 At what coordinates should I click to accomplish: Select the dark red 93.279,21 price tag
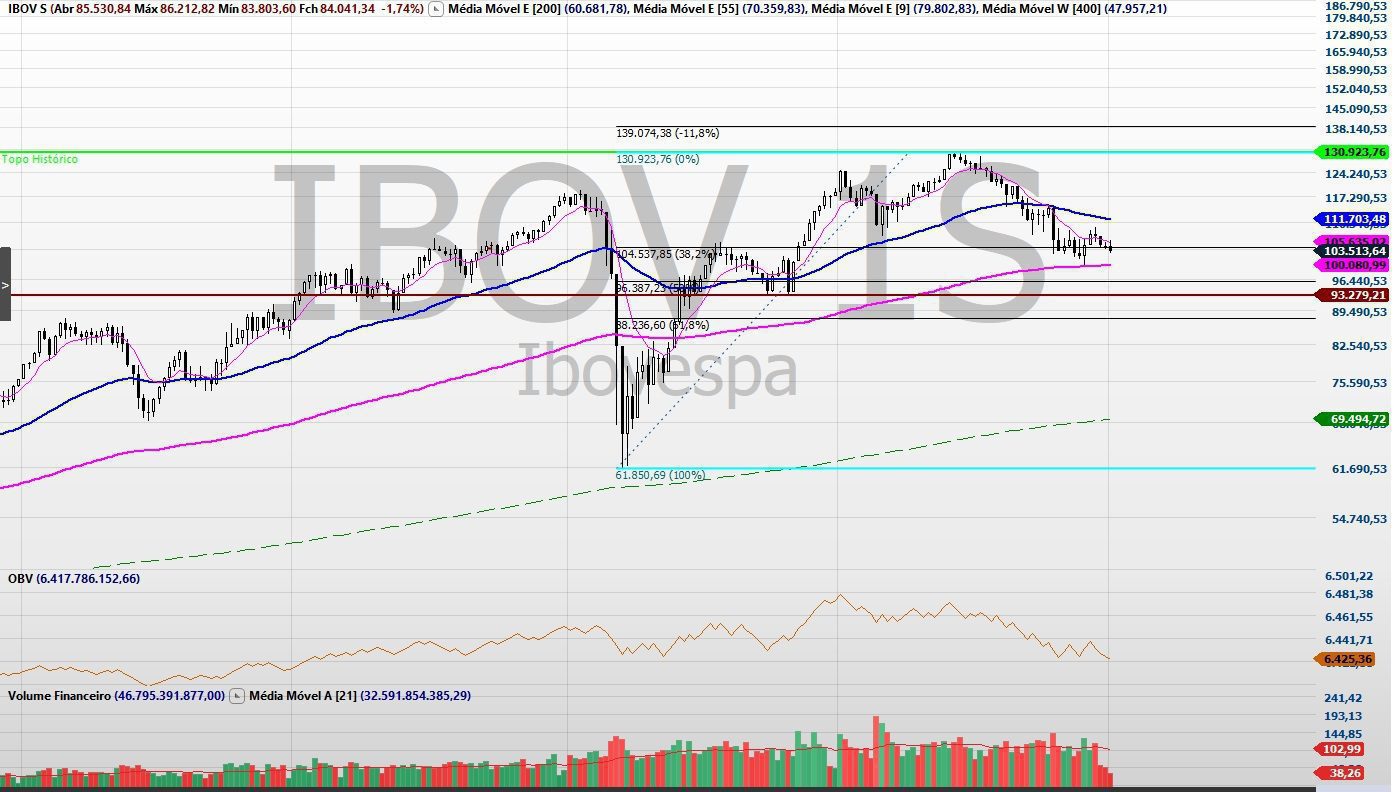pos(1351,295)
